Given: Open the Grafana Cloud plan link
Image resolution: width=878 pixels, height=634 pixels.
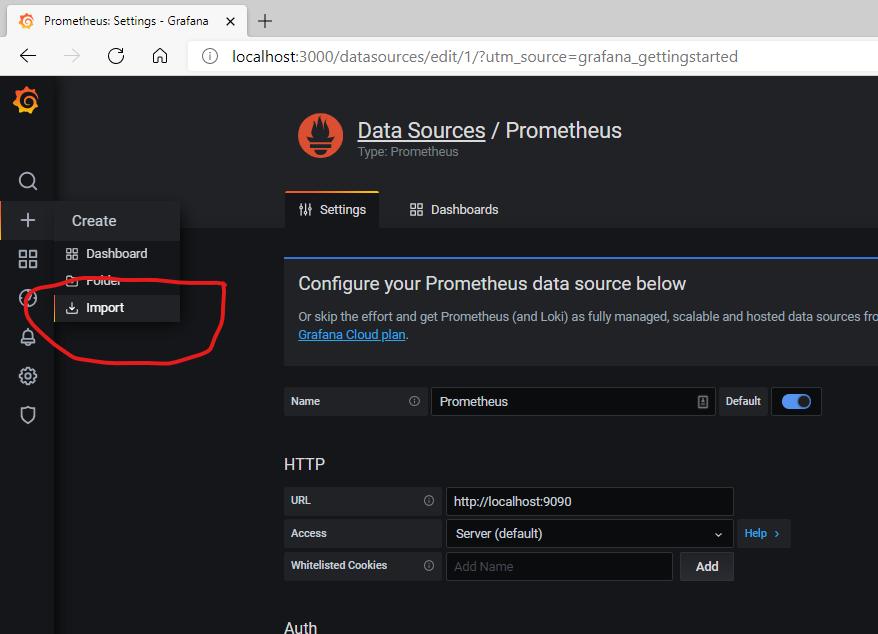Looking at the screenshot, I should tap(352, 335).
